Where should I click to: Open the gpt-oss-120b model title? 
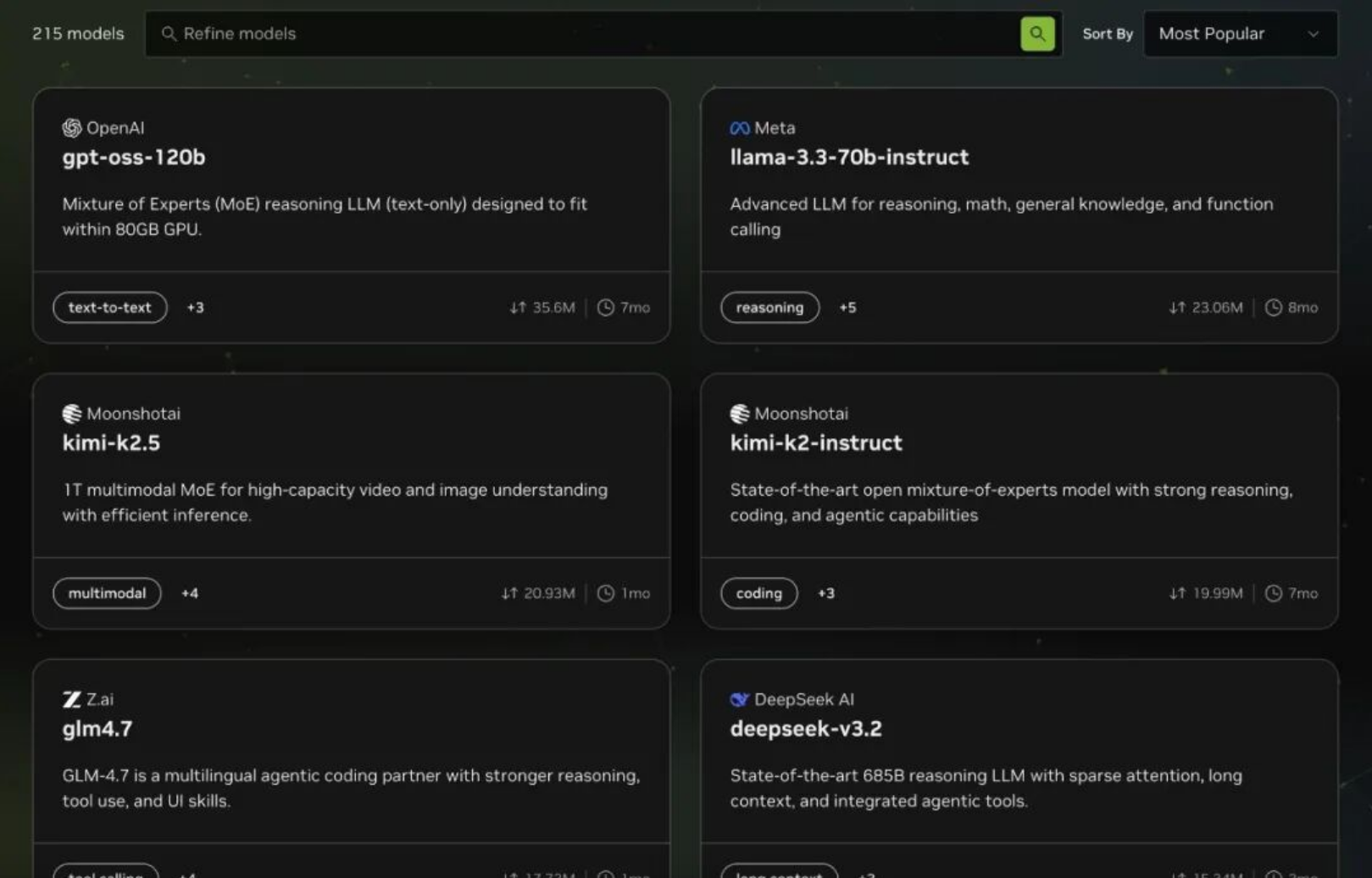coord(134,158)
